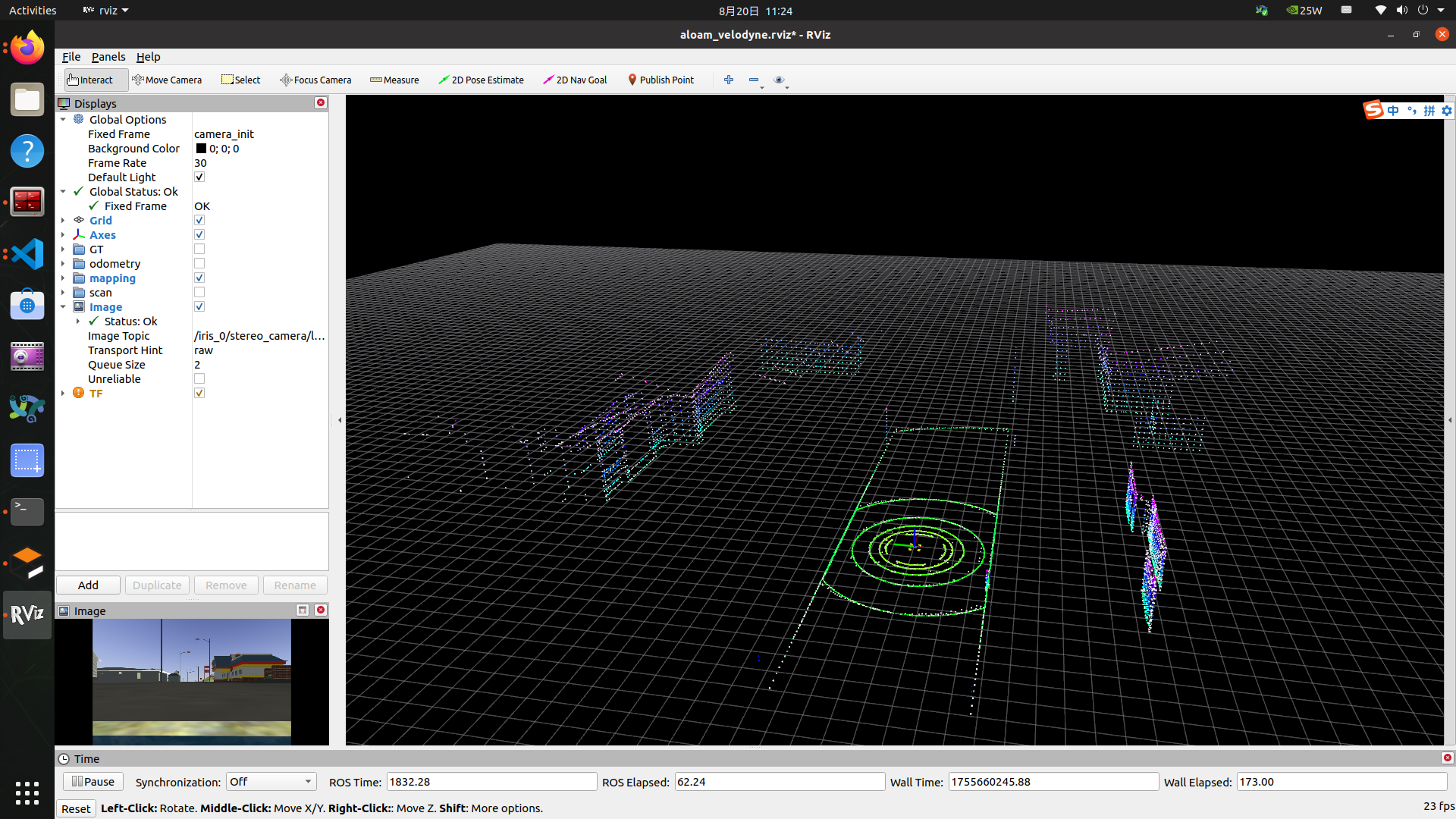This screenshot has width=1456, height=819.
Task: Click the Background Color black swatch
Action: 201,149
